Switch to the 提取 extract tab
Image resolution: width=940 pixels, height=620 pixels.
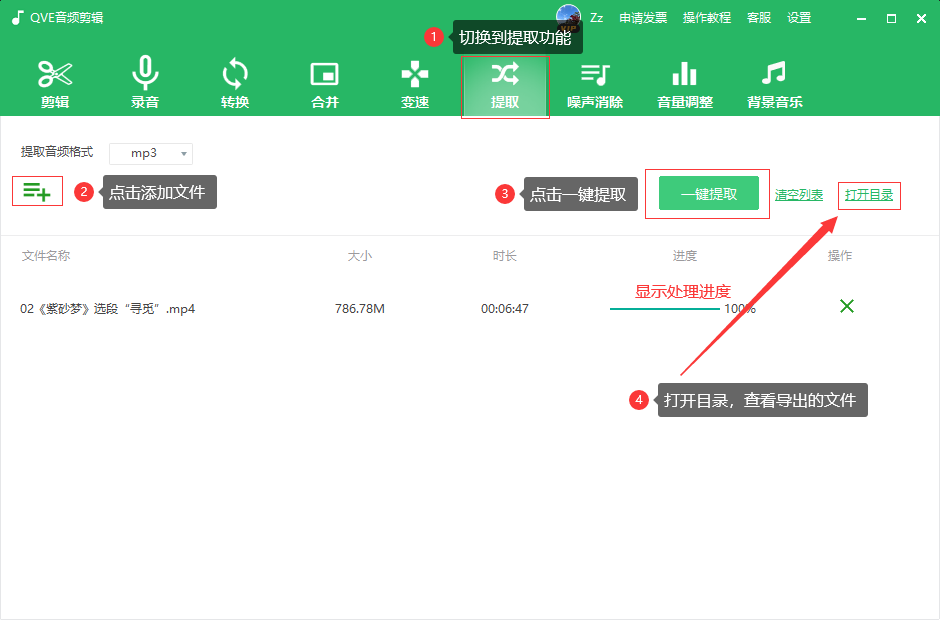[x=504, y=85]
